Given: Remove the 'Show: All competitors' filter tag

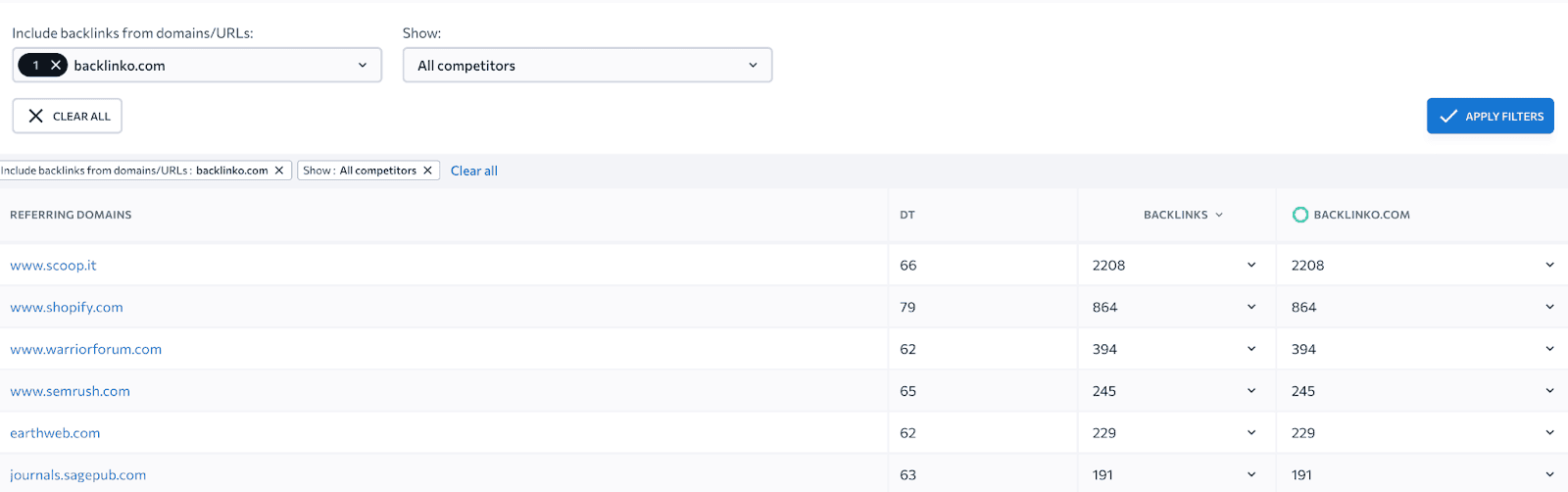Looking at the screenshot, I should pyautogui.click(x=427, y=171).
